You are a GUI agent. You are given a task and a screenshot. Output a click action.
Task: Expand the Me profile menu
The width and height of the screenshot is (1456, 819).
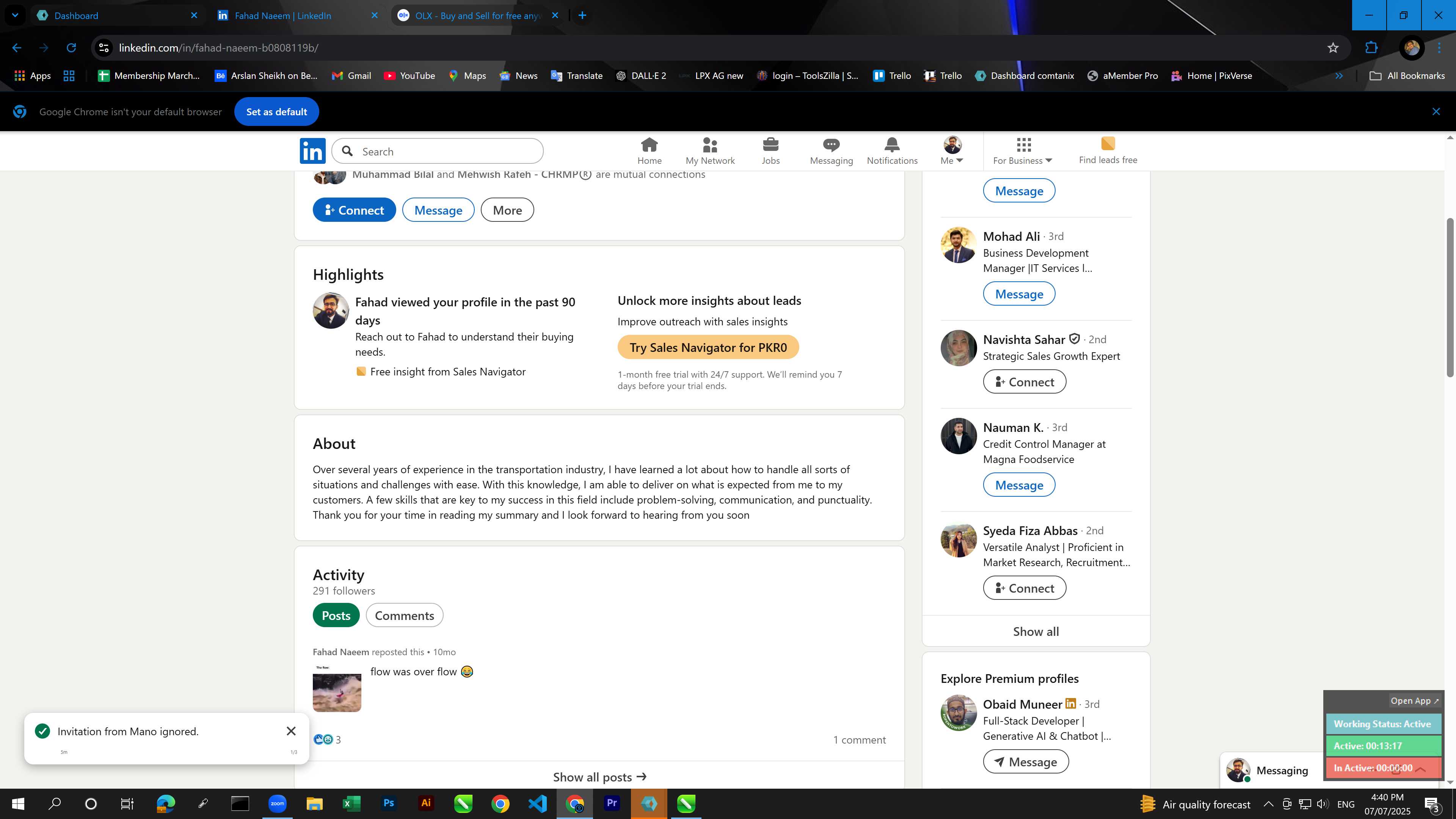click(952, 152)
